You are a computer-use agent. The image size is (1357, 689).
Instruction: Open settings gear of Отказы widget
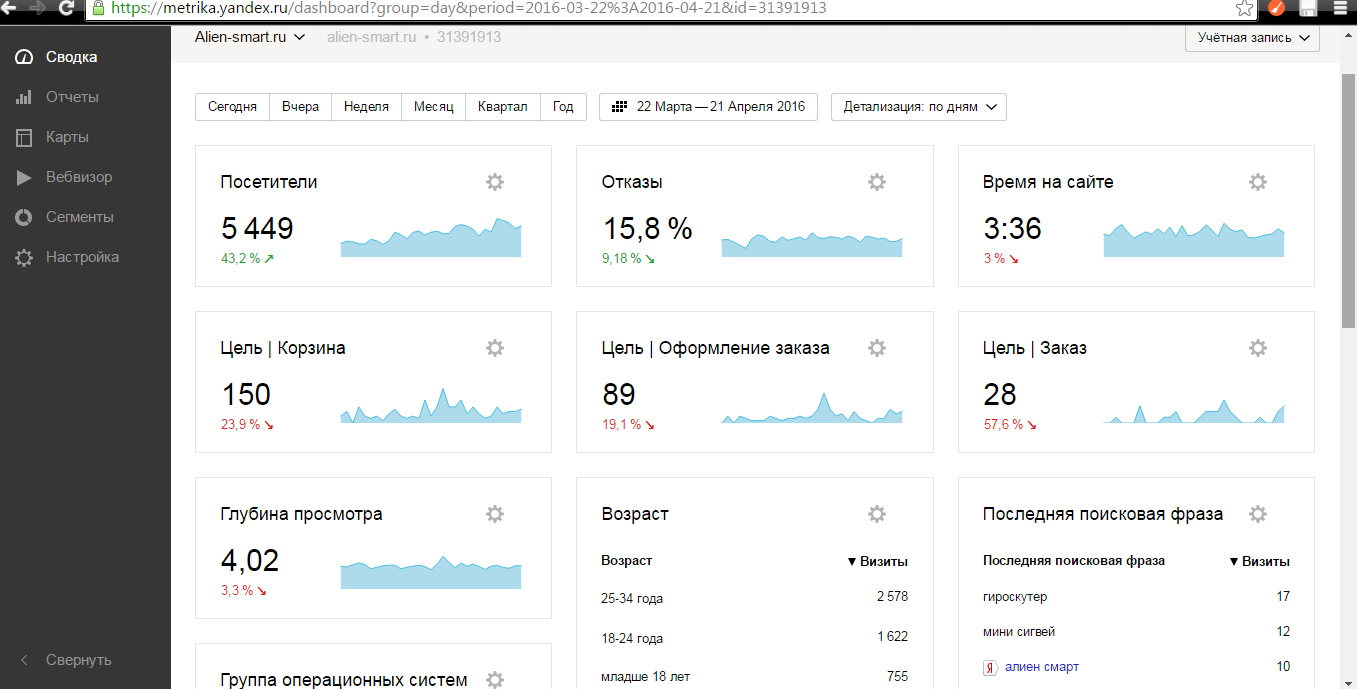[877, 182]
